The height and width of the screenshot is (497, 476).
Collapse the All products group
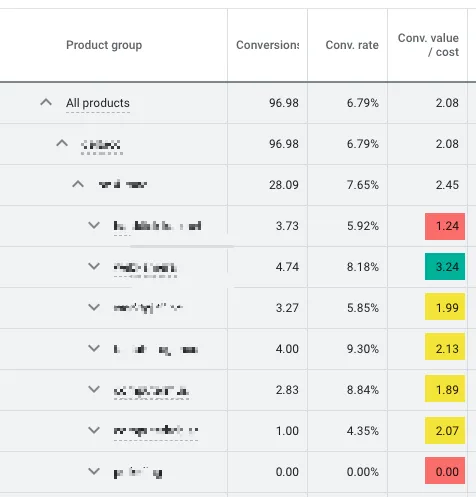[46, 102]
